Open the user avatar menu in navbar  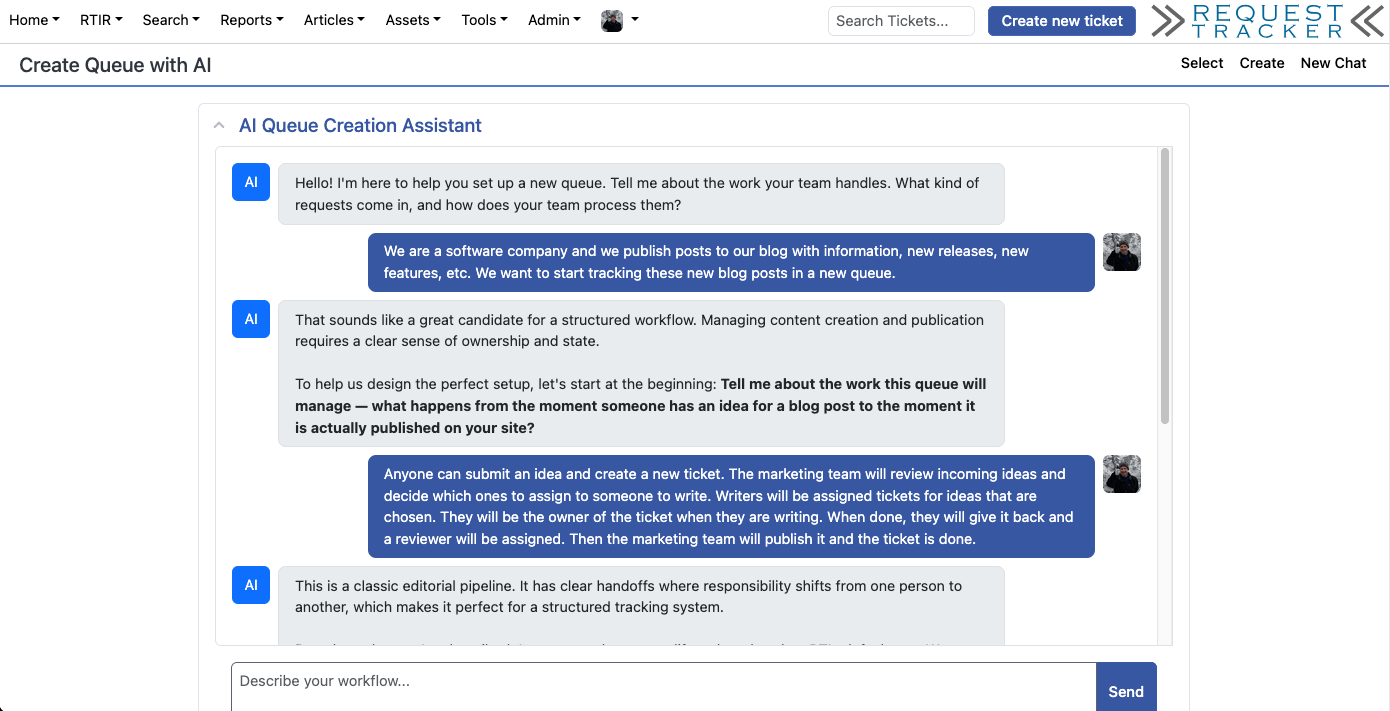(619, 20)
